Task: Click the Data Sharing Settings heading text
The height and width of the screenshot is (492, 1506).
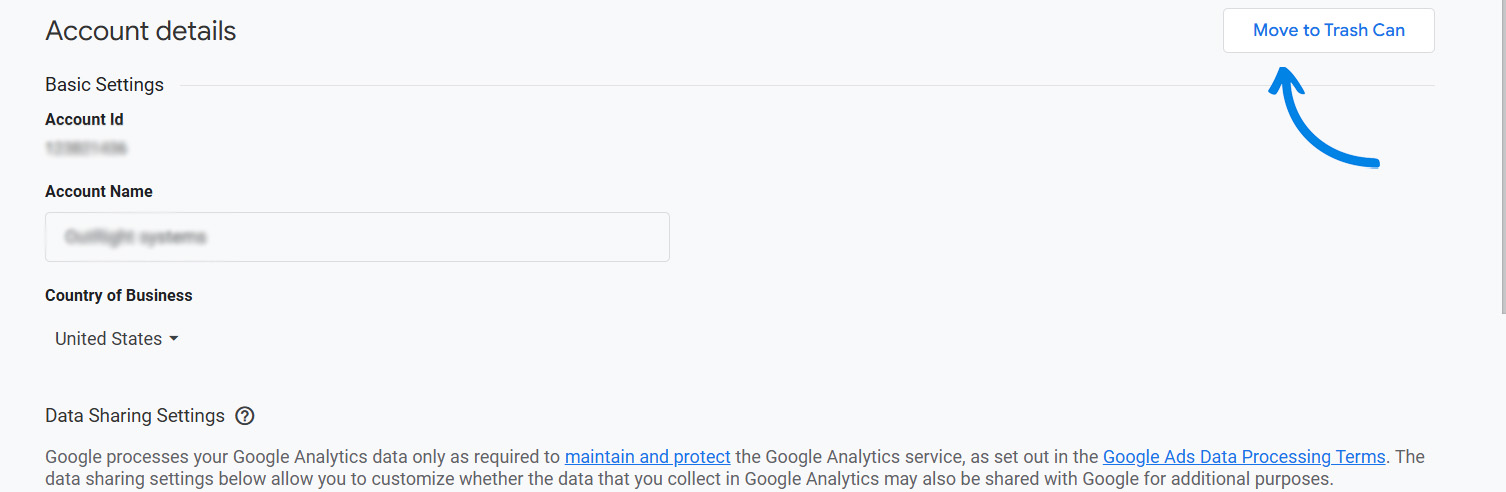Action: pyautogui.click(x=135, y=416)
